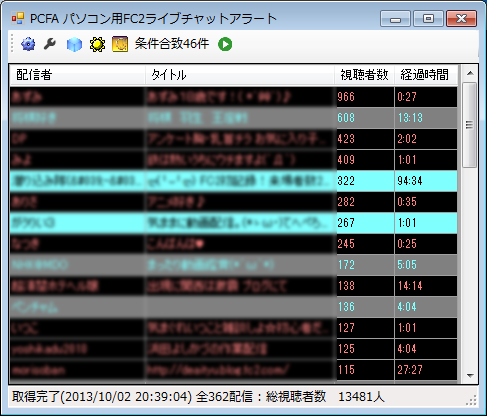Image resolution: width=487 pixels, height=416 pixels.
Task: Select the gray row with 608 viewers
Action: pos(234,118)
